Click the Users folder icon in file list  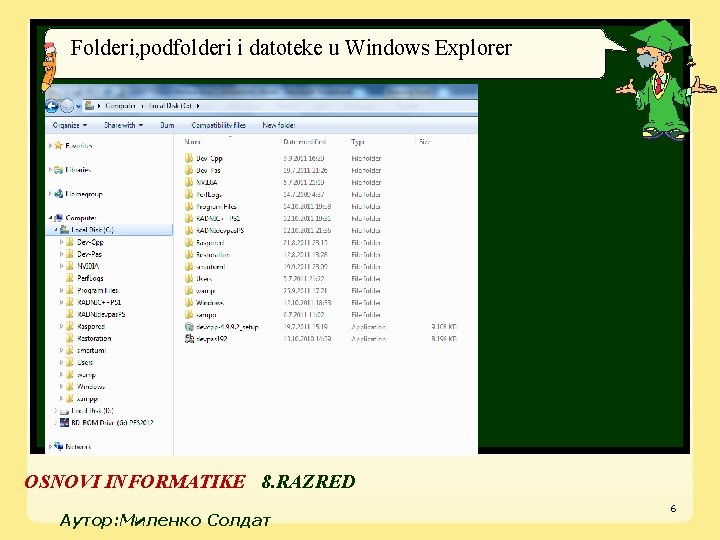tap(189, 279)
